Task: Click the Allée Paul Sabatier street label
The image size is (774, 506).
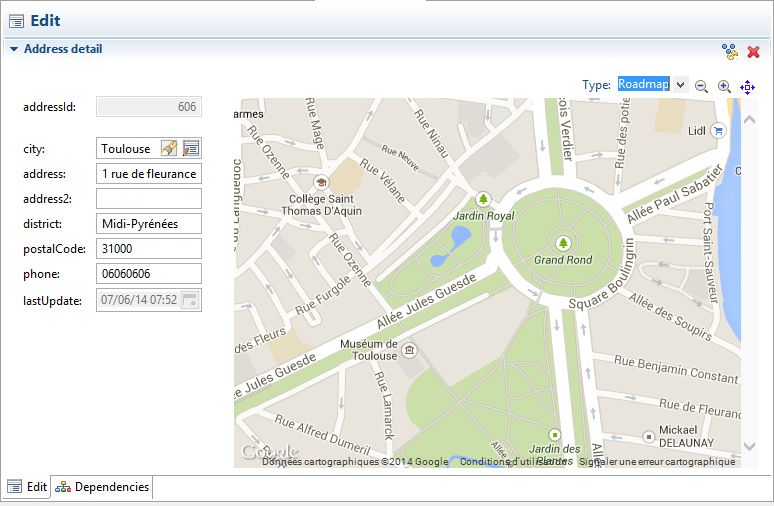Action: point(675,194)
